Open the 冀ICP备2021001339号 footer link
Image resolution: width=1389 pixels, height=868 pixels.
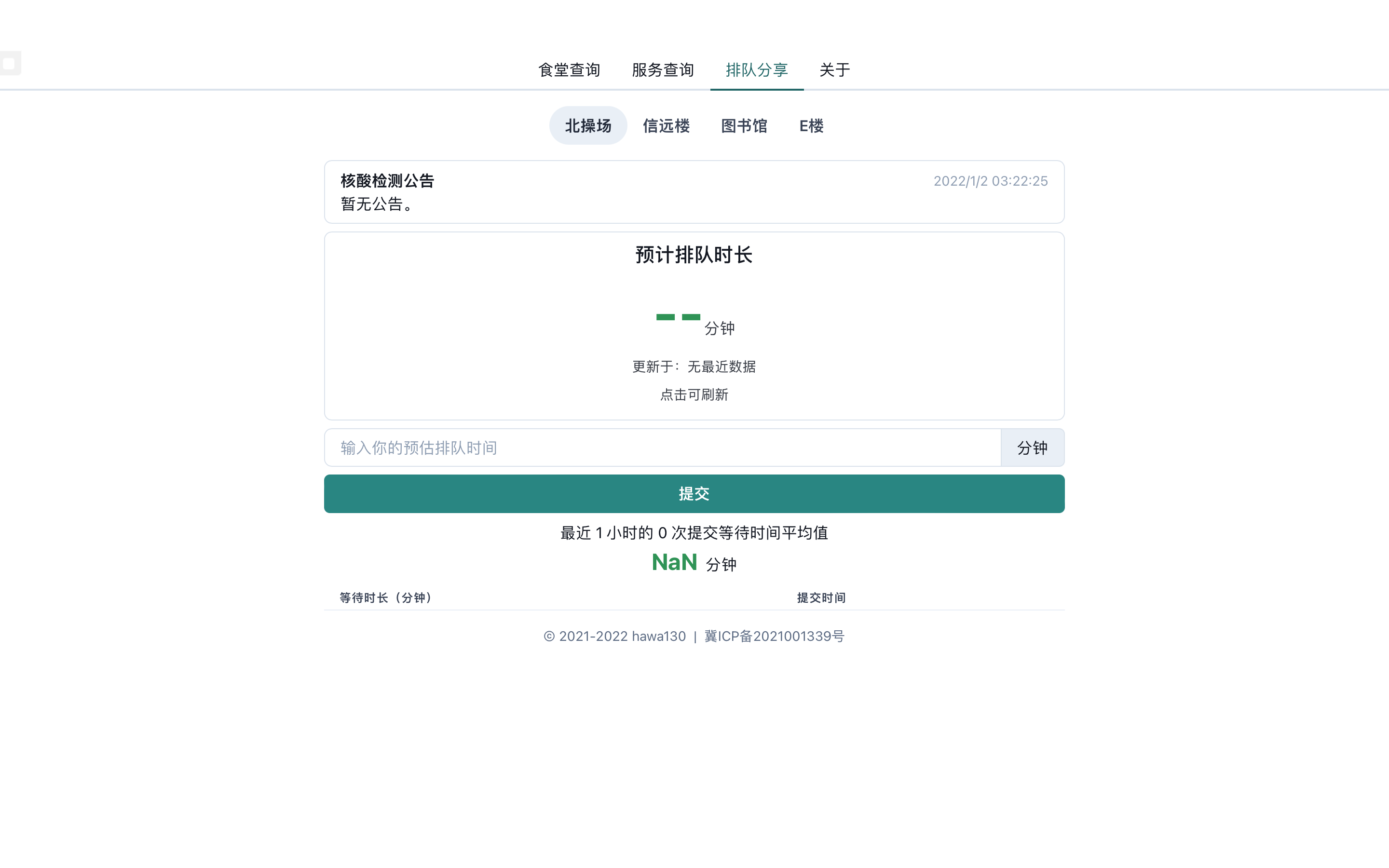pos(774,636)
